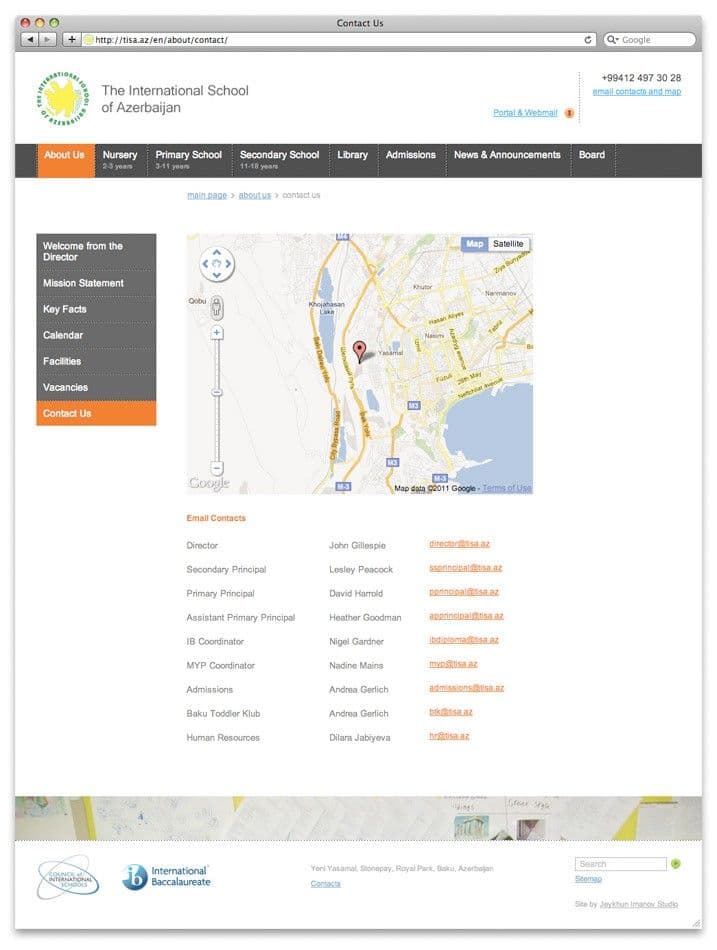Click the magnifier icon in Google search box
717x950 pixels.
click(612, 39)
